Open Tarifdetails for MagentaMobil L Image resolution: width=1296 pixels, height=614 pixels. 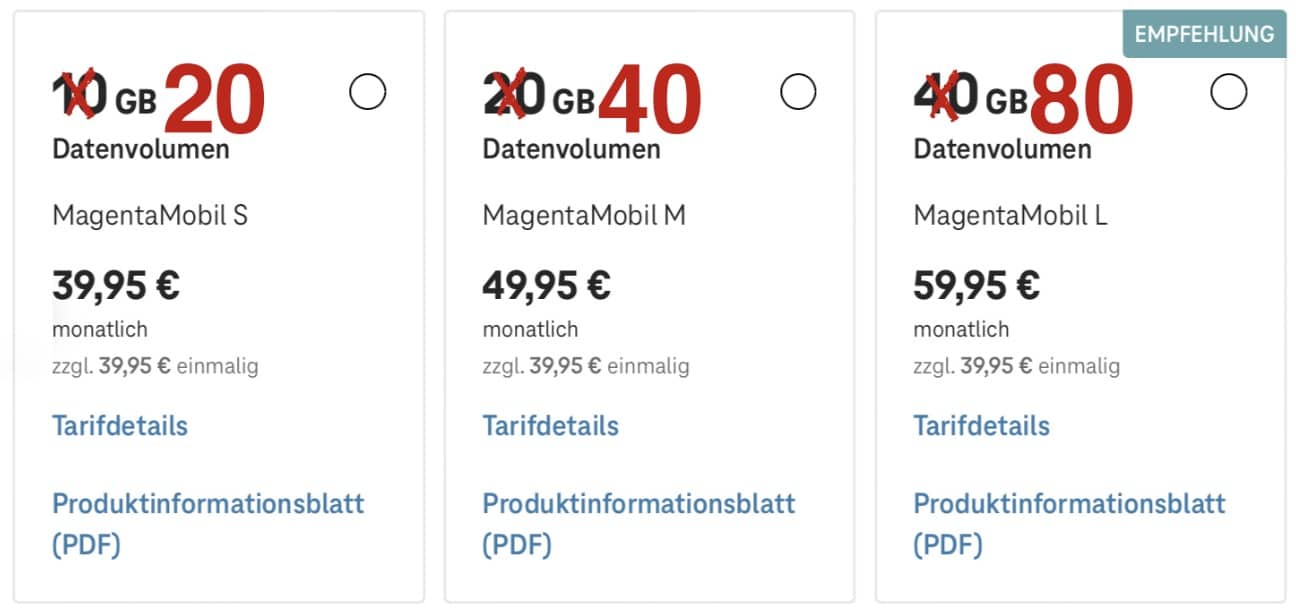pyautogui.click(x=982, y=425)
